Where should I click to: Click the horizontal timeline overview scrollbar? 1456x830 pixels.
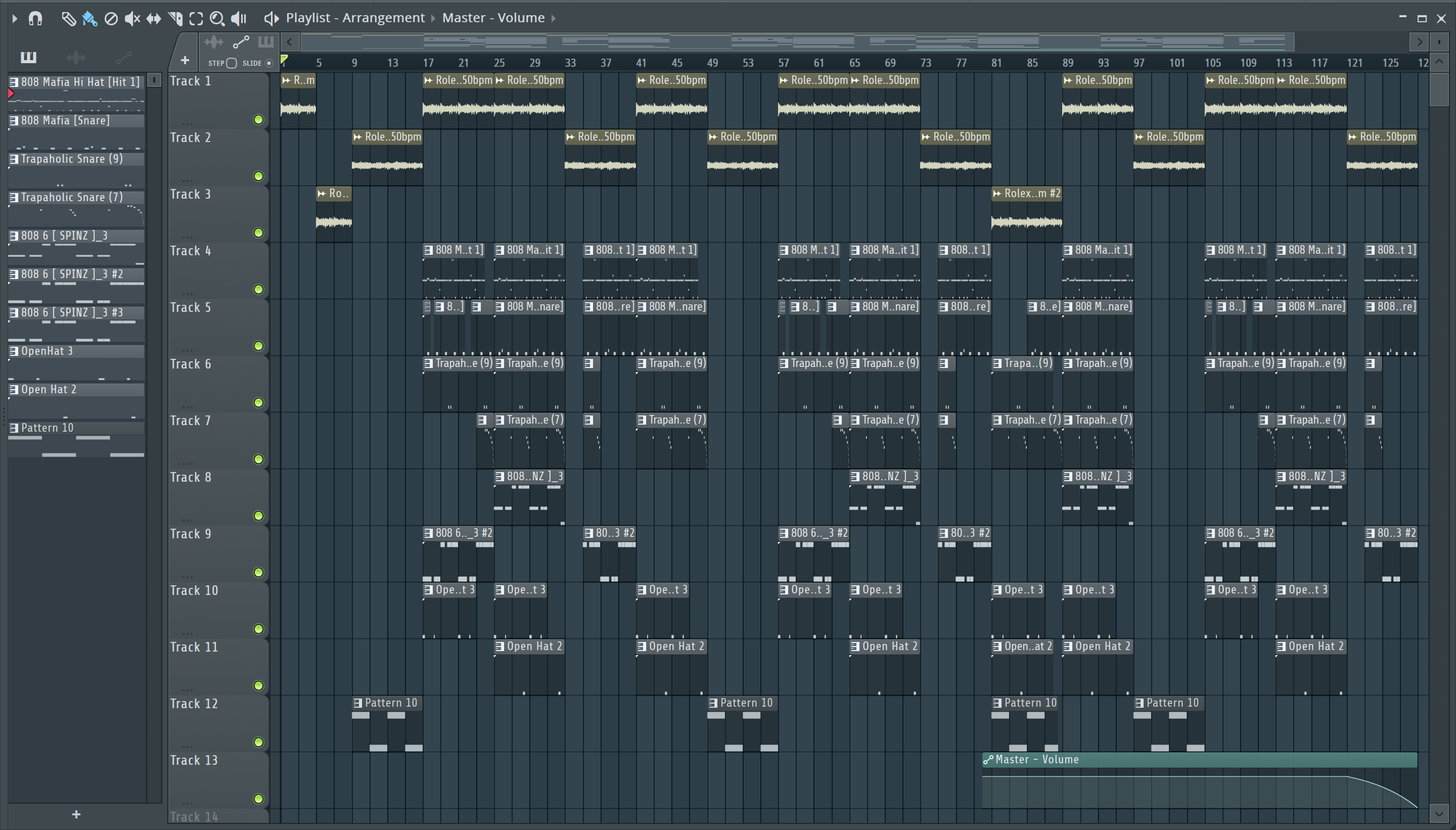tap(798, 41)
